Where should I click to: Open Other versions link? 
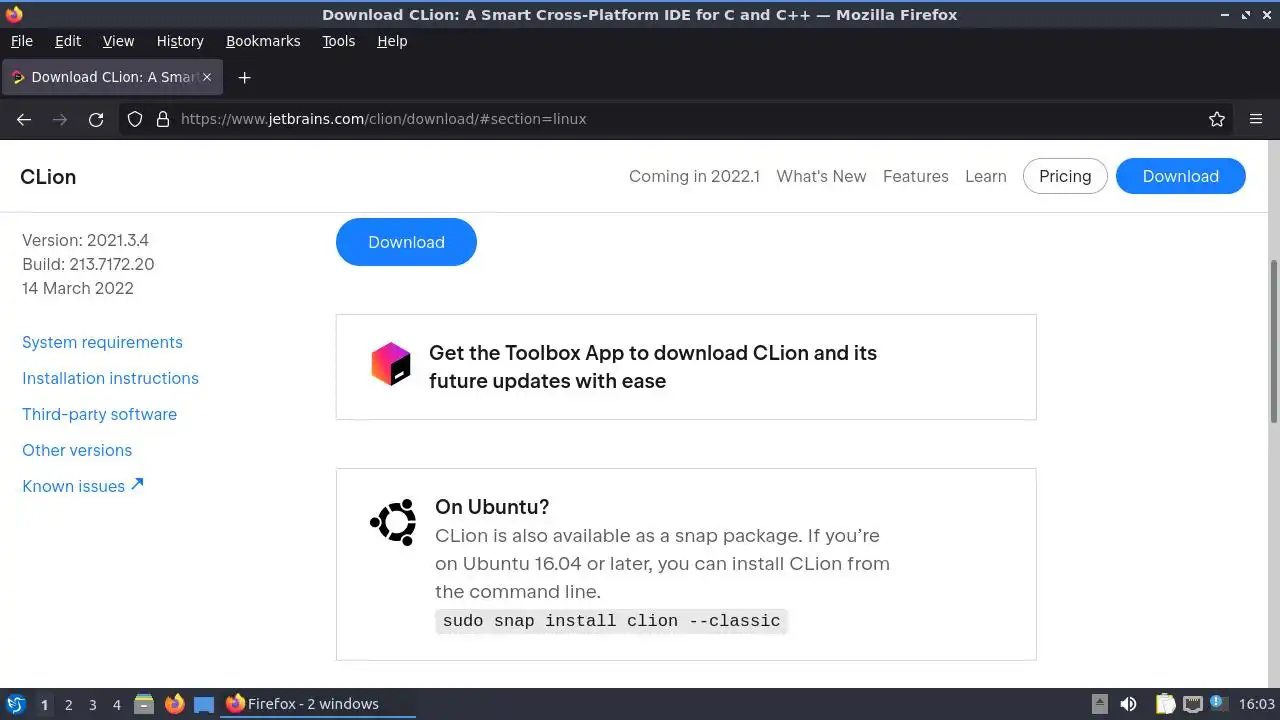click(x=77, y=450)
